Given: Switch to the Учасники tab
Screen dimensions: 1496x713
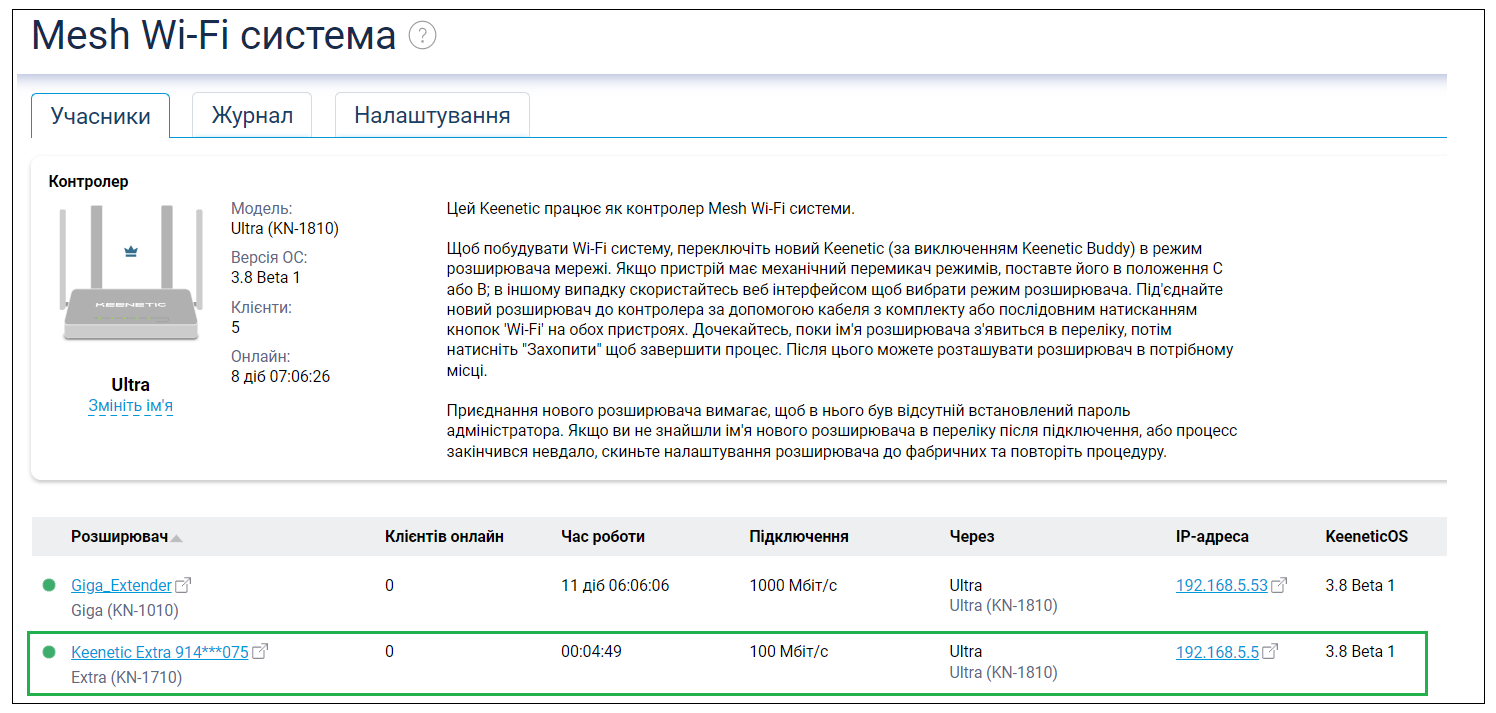Looking at the screenshot, I should pyautogui.click(x=100, y=116).
